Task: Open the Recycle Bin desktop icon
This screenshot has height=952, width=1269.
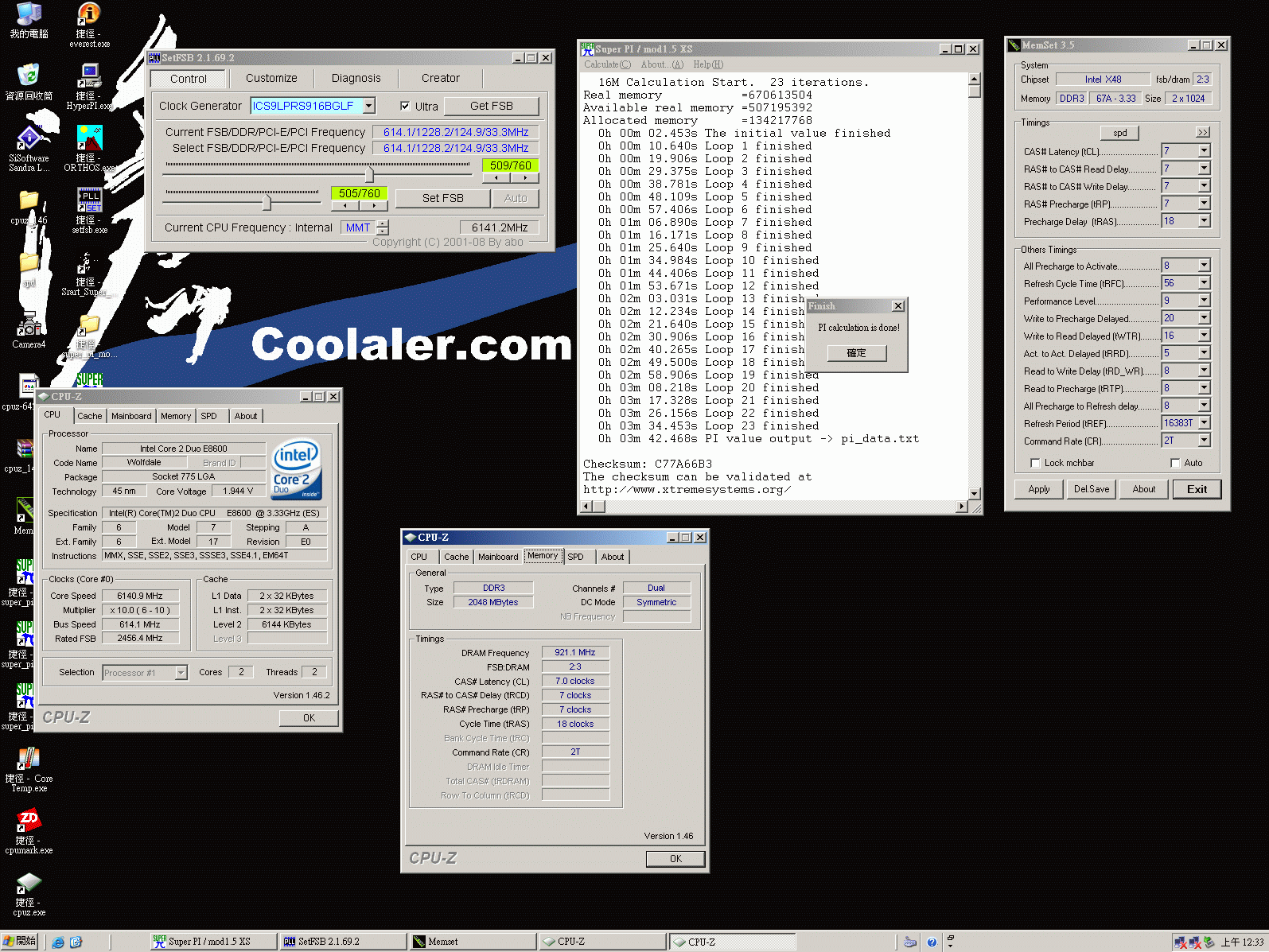Action: (29, 76)
